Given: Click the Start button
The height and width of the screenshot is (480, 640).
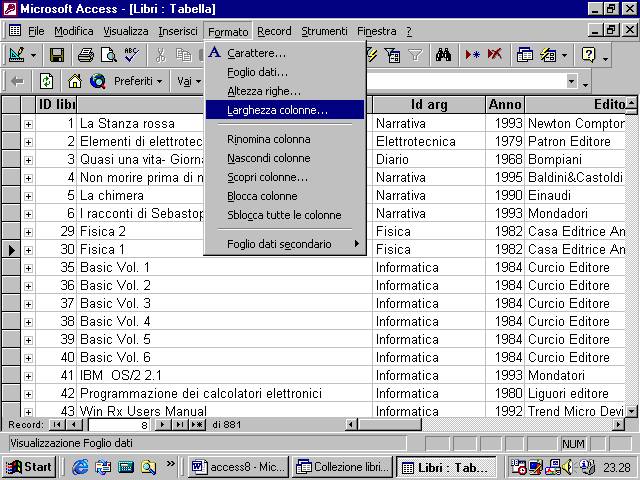Looking at the screenshot, I should coord(29,467).
